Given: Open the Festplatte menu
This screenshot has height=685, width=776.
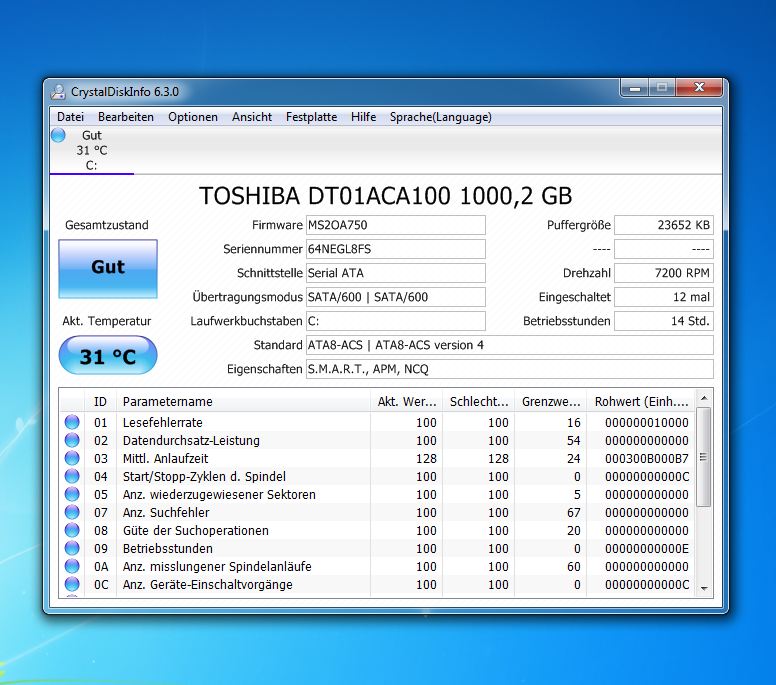Looking at the screenshot, I should (311, 117).
